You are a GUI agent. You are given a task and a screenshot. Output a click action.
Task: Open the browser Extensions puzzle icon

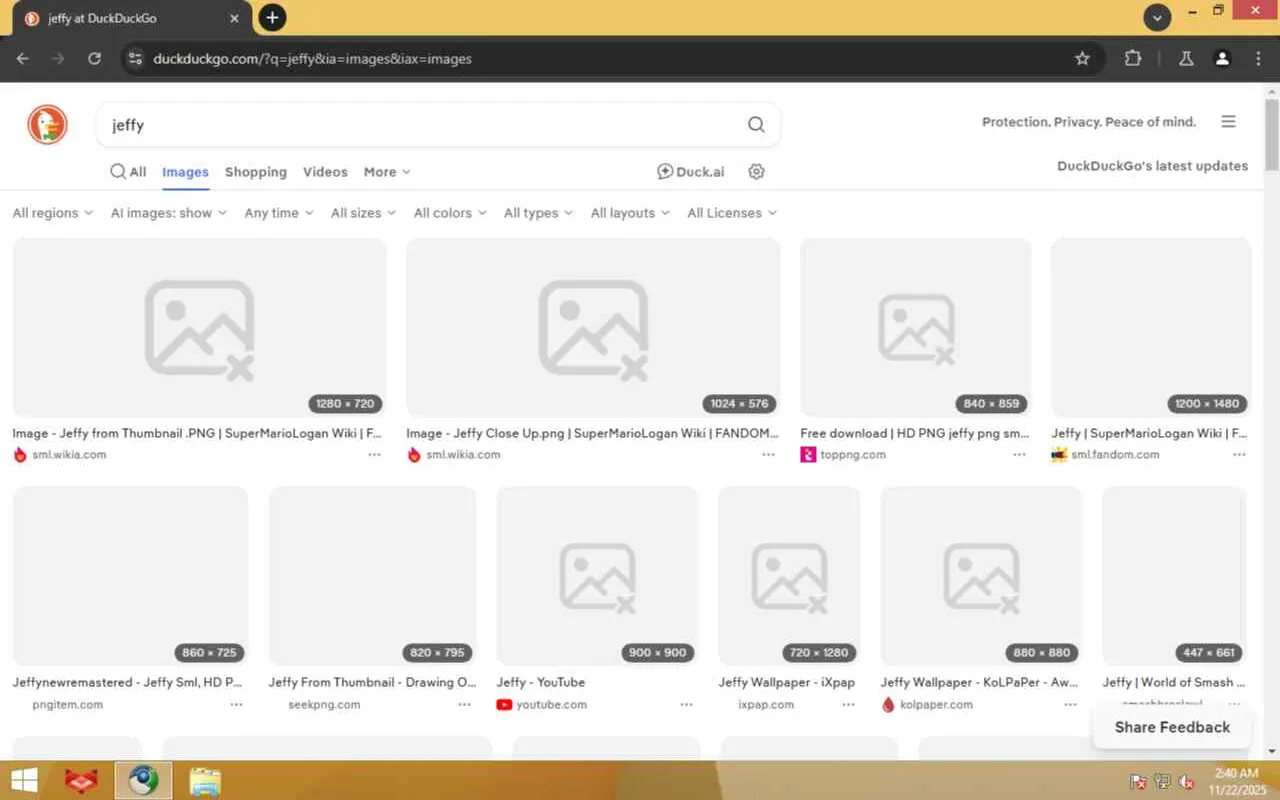point(1133,59)
